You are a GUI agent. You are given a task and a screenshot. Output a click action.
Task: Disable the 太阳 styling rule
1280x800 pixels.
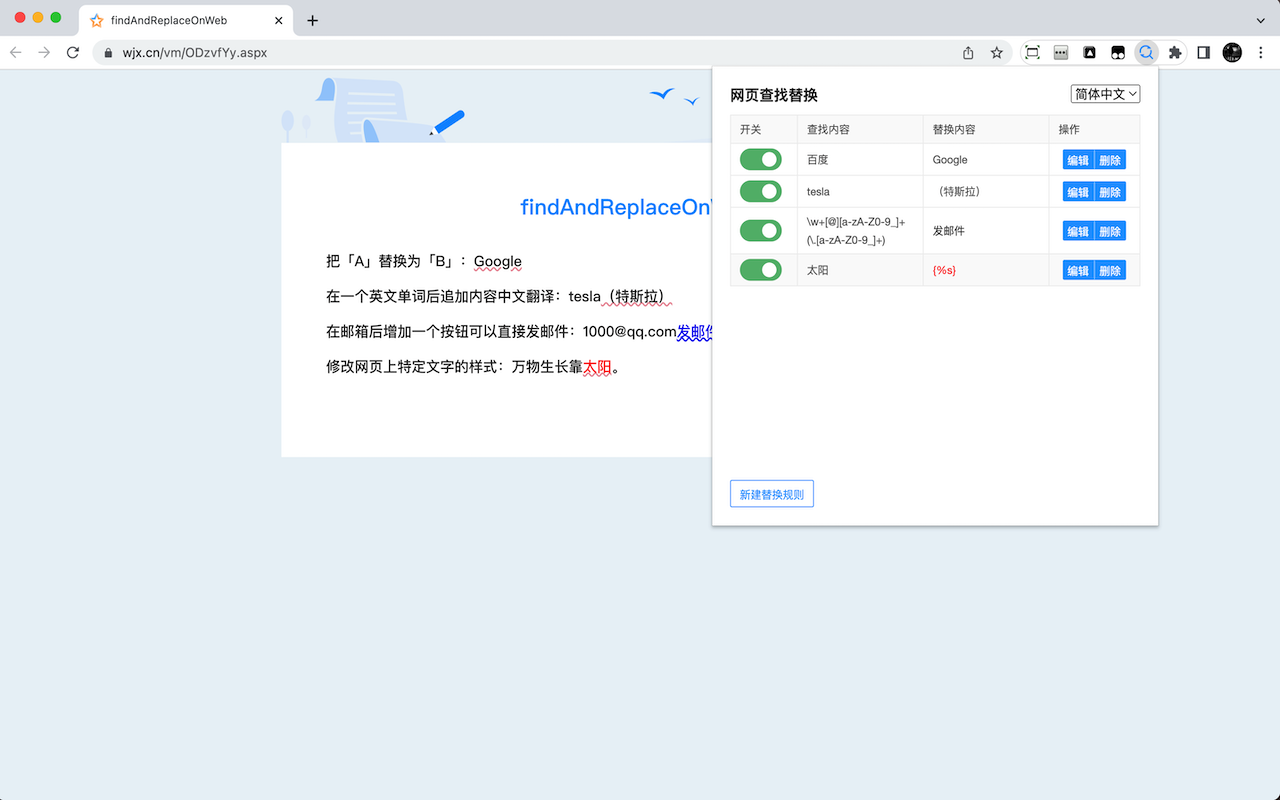pos(760,269)
